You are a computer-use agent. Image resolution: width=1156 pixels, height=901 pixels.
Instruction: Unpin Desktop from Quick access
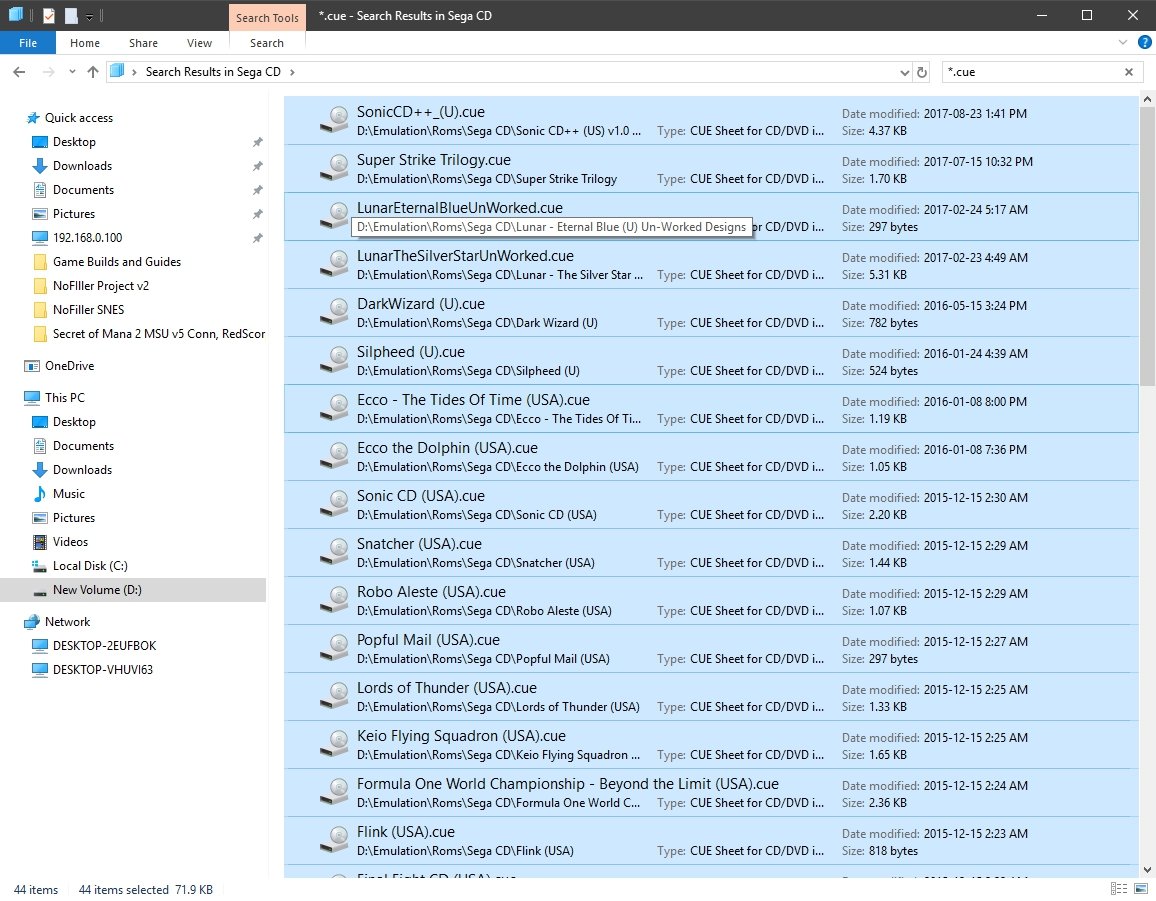coord(257,142)
